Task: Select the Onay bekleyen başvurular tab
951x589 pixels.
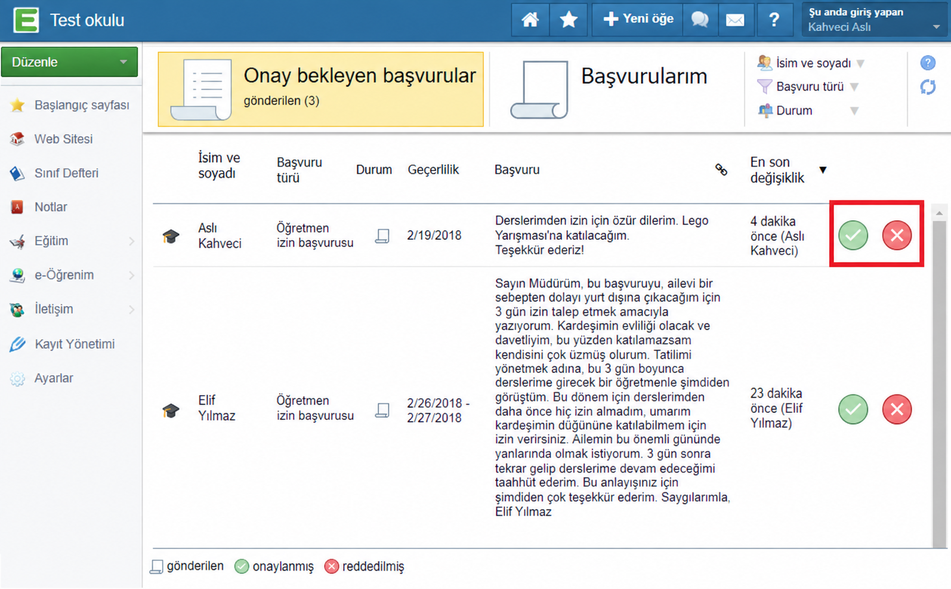Action: (321, 89)
